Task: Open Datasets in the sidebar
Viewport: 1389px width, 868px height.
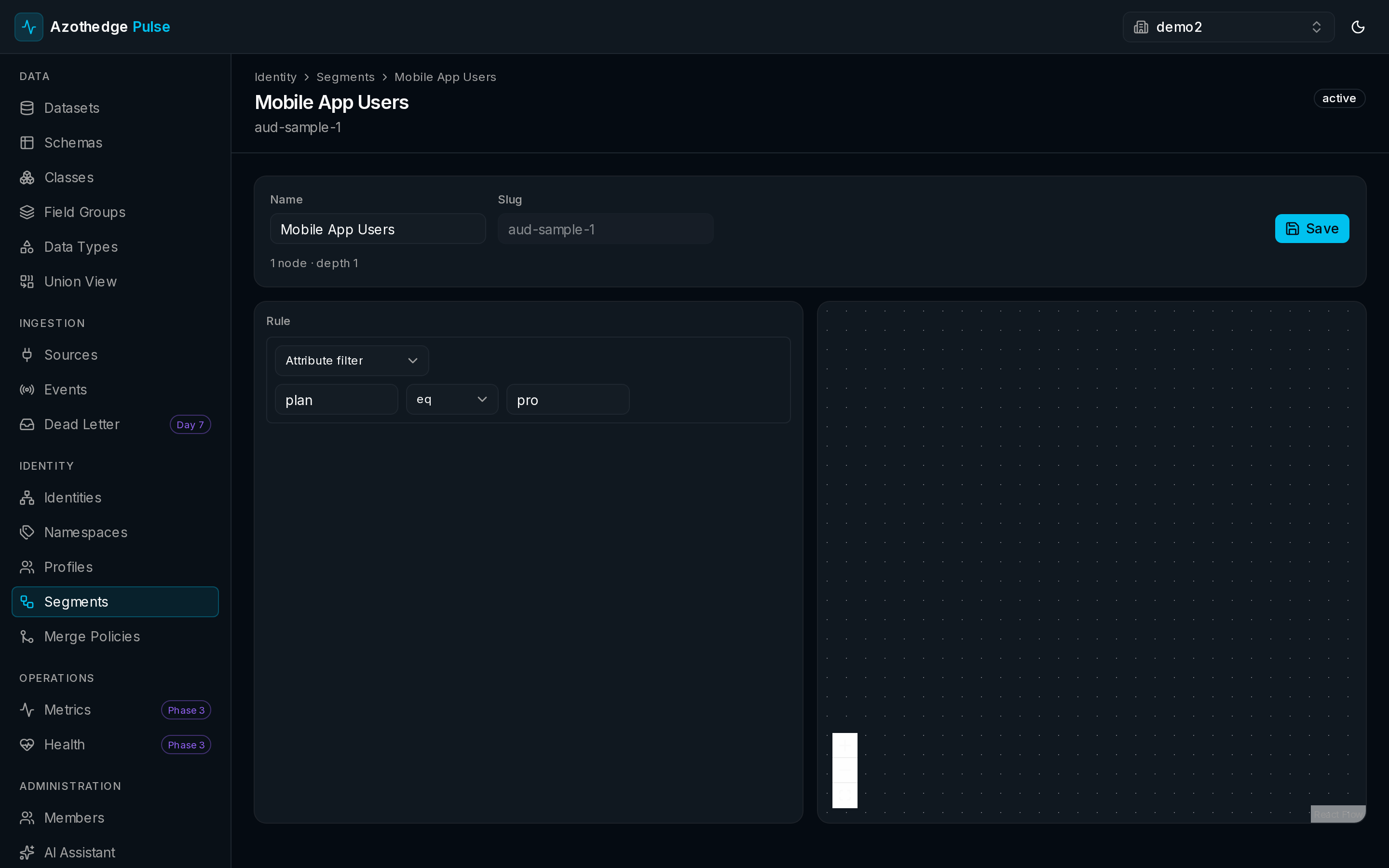Action: [115, 108]
